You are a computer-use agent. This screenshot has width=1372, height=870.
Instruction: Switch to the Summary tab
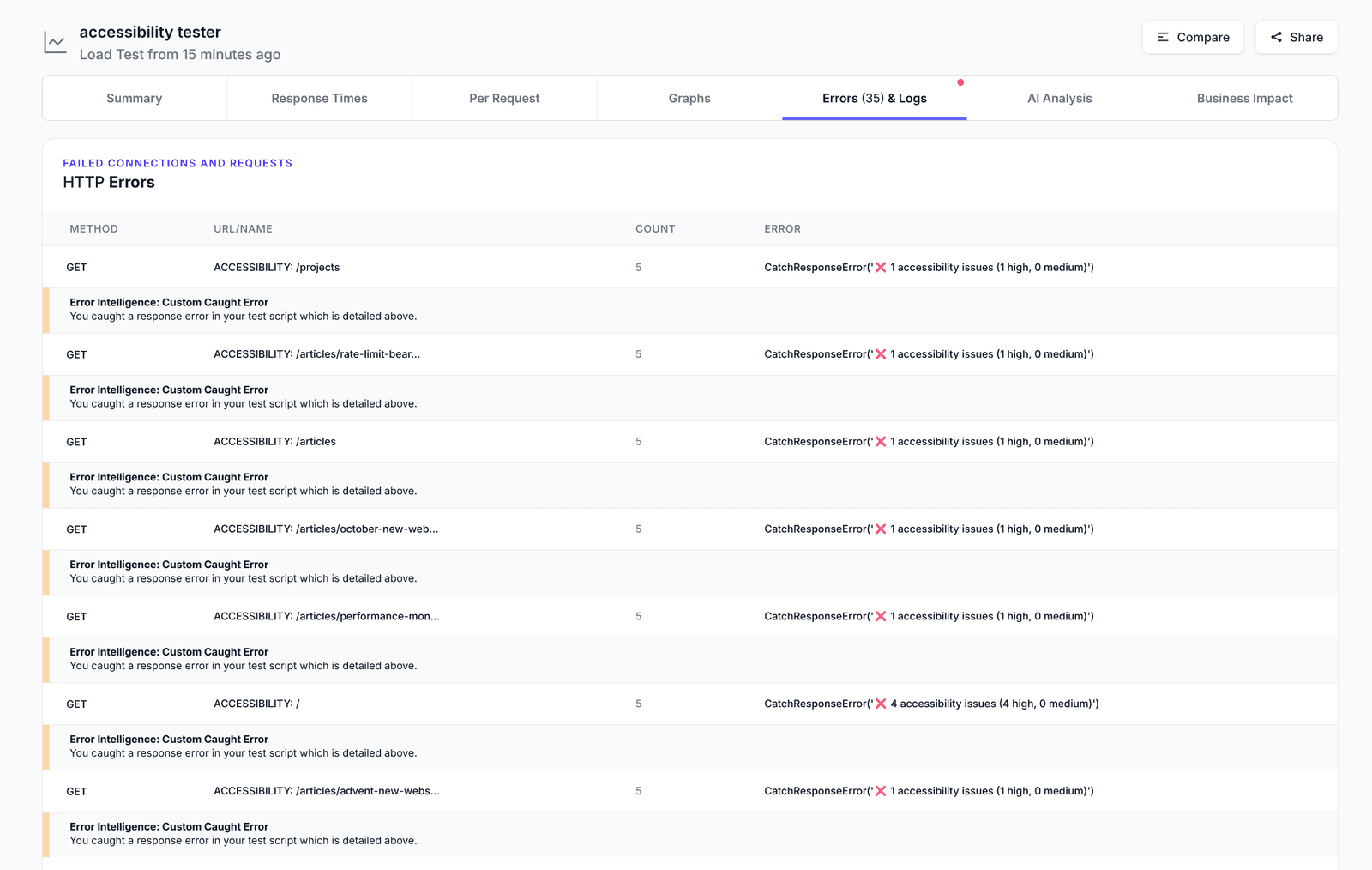point(134,98)
